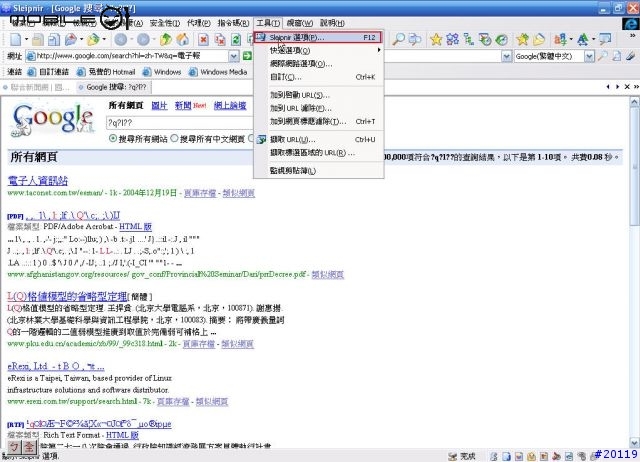Image resolution: width=640 pixels, height=462 pixels.
Task: Click the highlighter pen icon in search bar
Action: (x=631, y=56)
